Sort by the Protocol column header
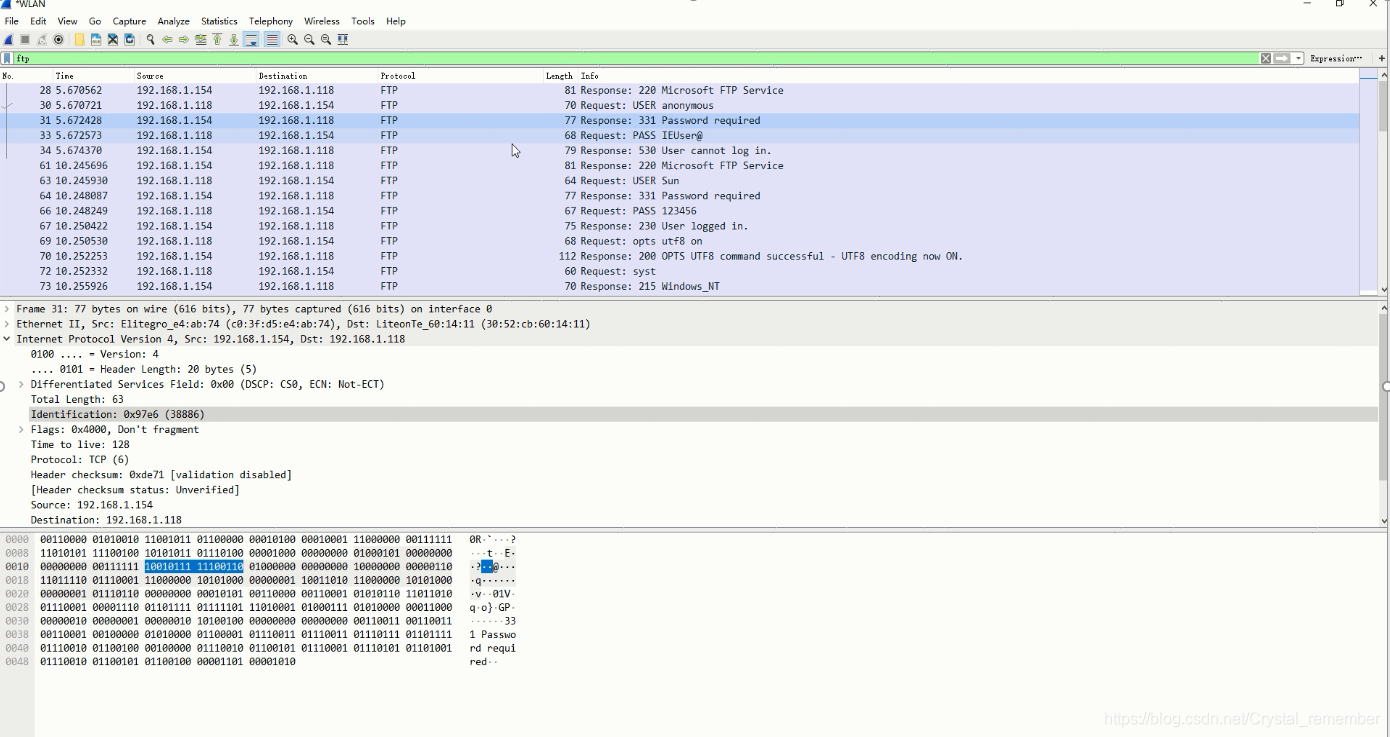 pos(460,76)
